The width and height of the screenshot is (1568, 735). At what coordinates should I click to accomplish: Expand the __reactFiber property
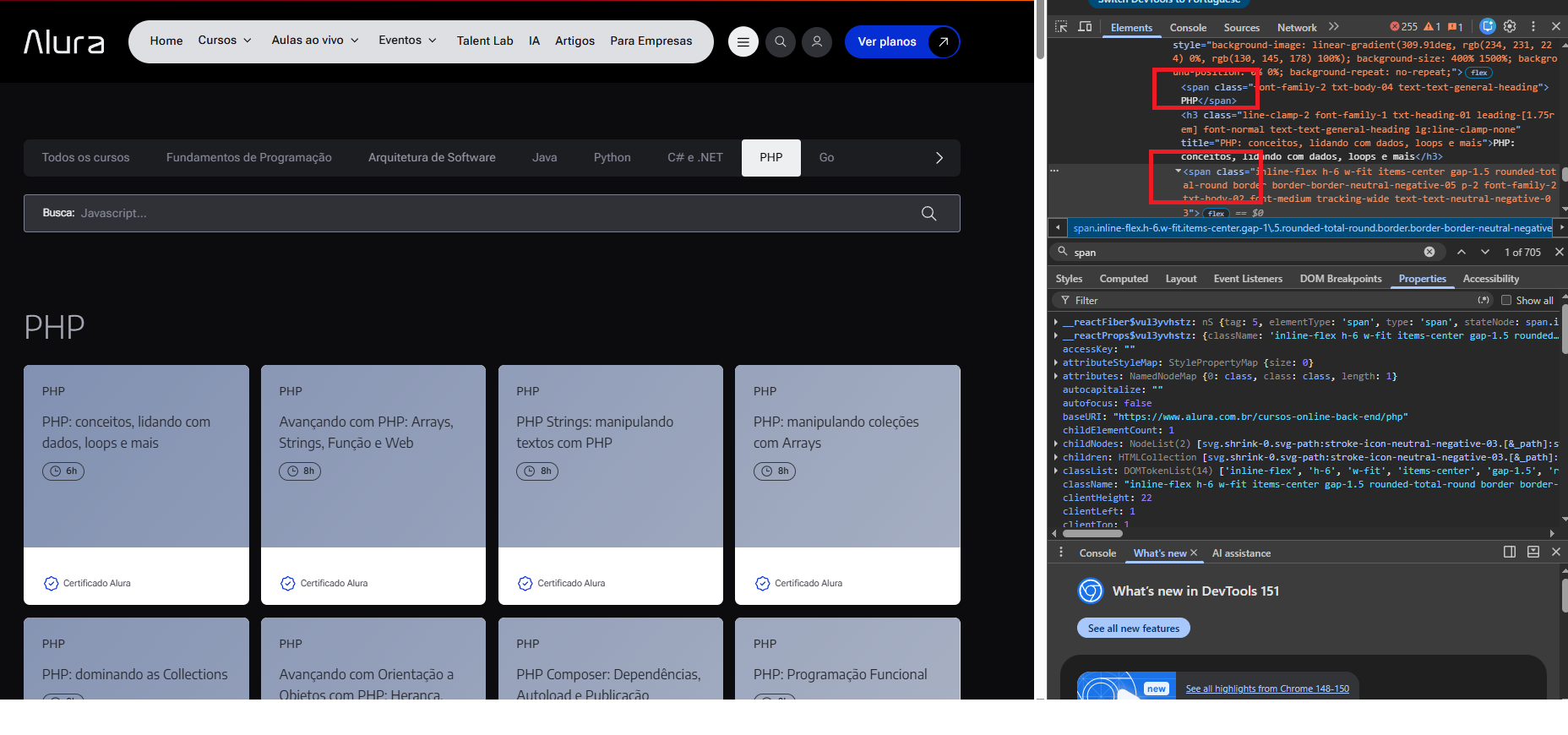click(1056, 322)
